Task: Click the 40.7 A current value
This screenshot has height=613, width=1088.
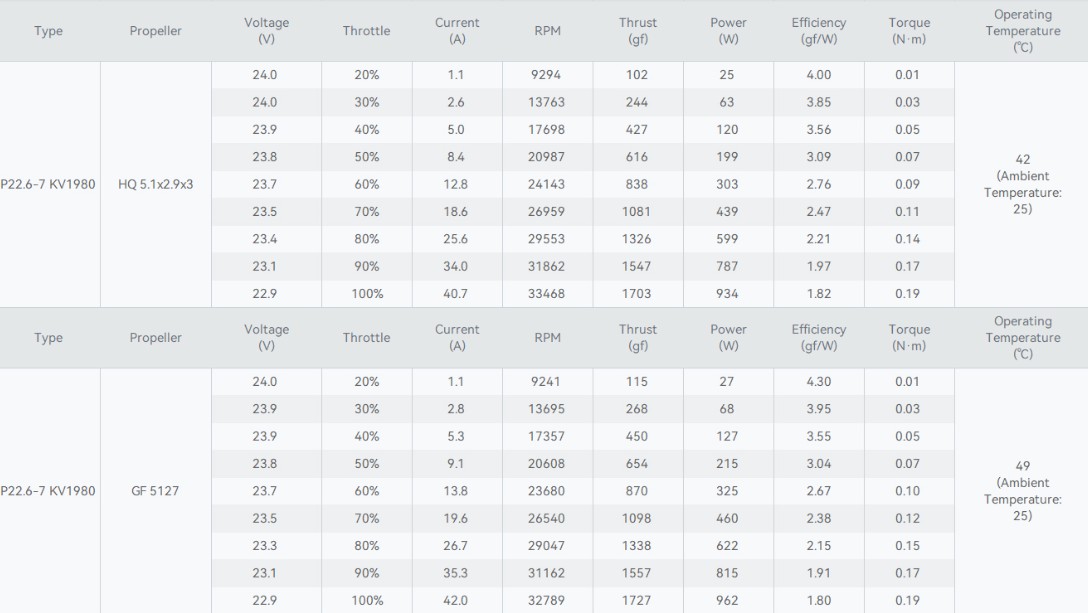Action: tap(456, 294)
